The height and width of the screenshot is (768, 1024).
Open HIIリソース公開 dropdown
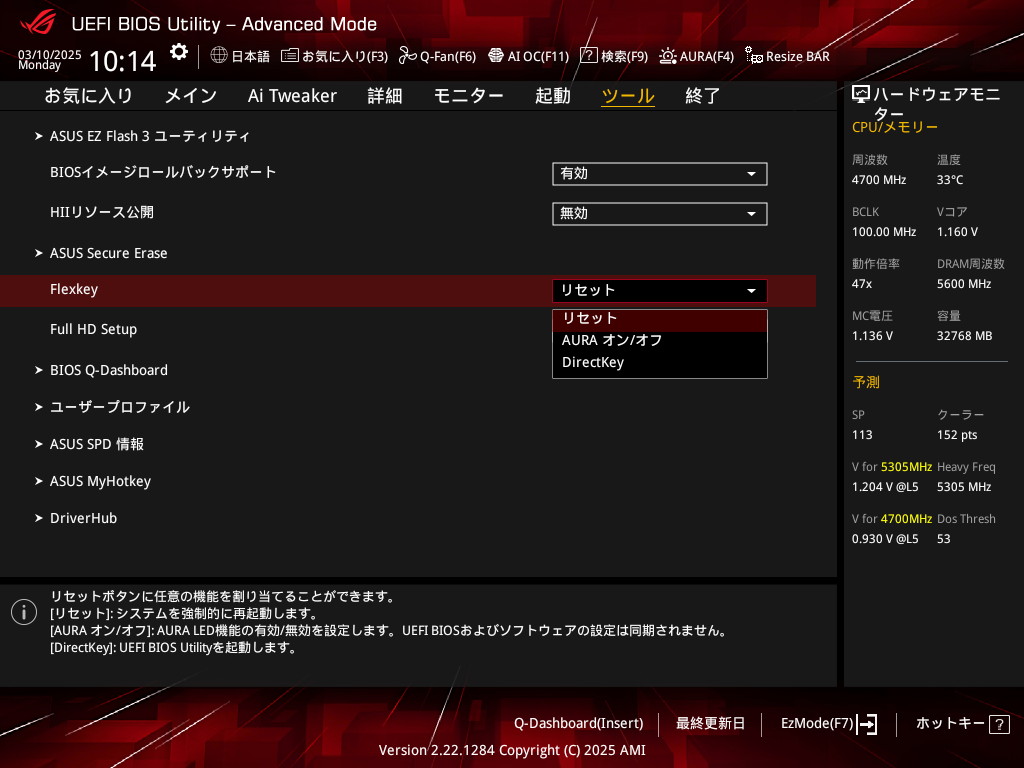pos(660,214)
